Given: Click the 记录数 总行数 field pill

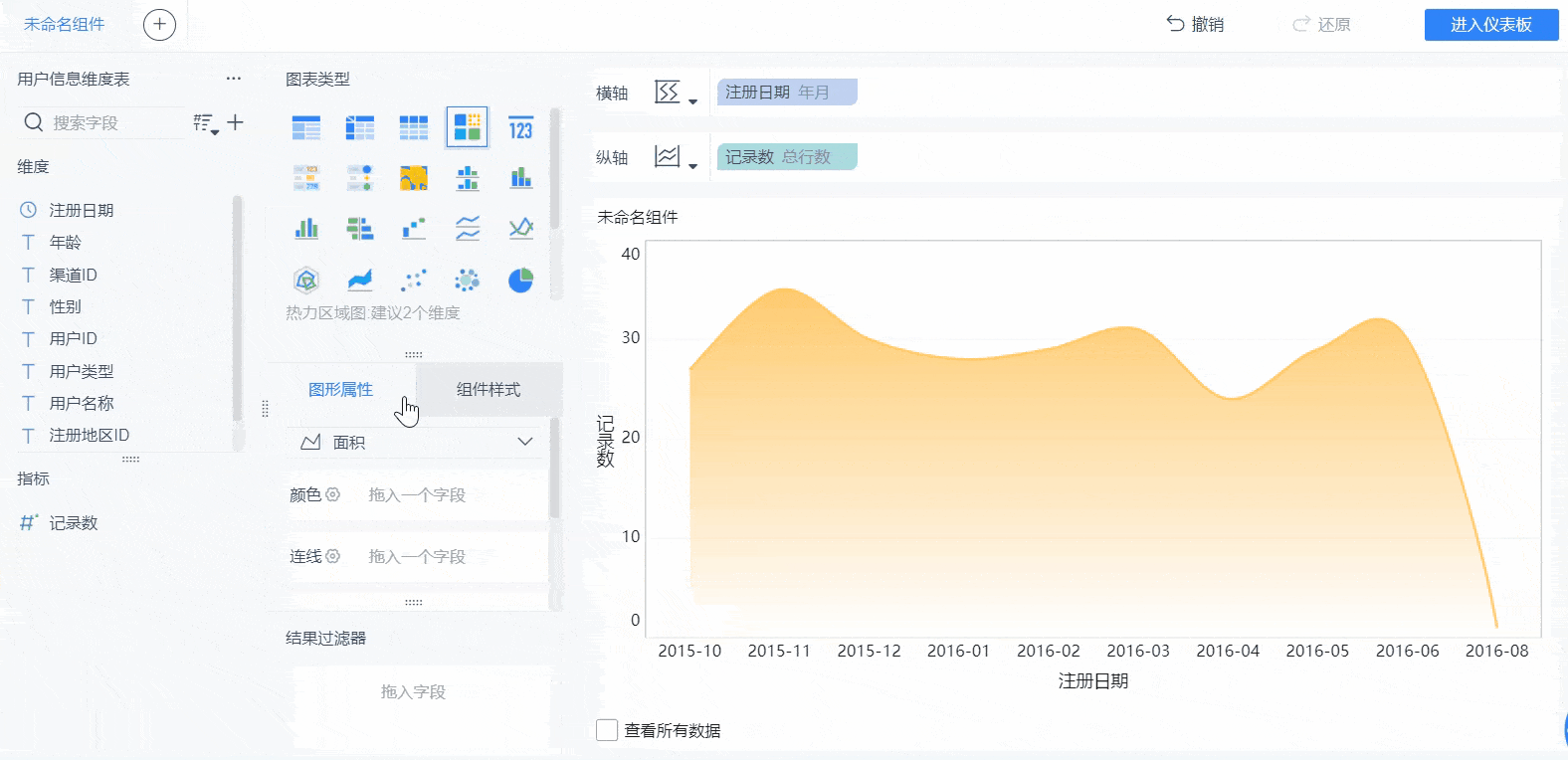Looking at the screenshot, I should tap(787, 157).
